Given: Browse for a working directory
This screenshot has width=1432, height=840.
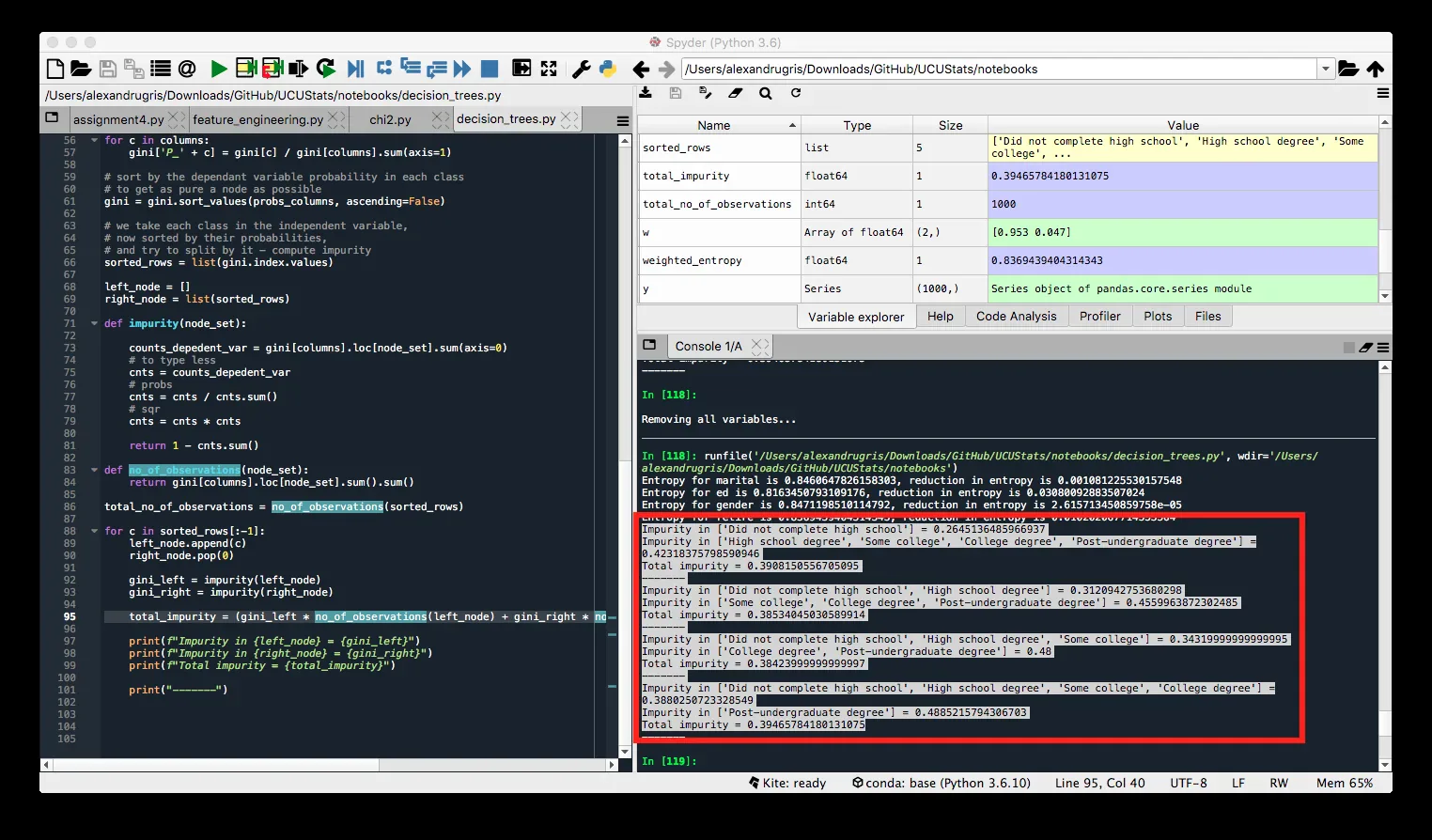Looking at the screenshot, I should tap(1348, 69).
